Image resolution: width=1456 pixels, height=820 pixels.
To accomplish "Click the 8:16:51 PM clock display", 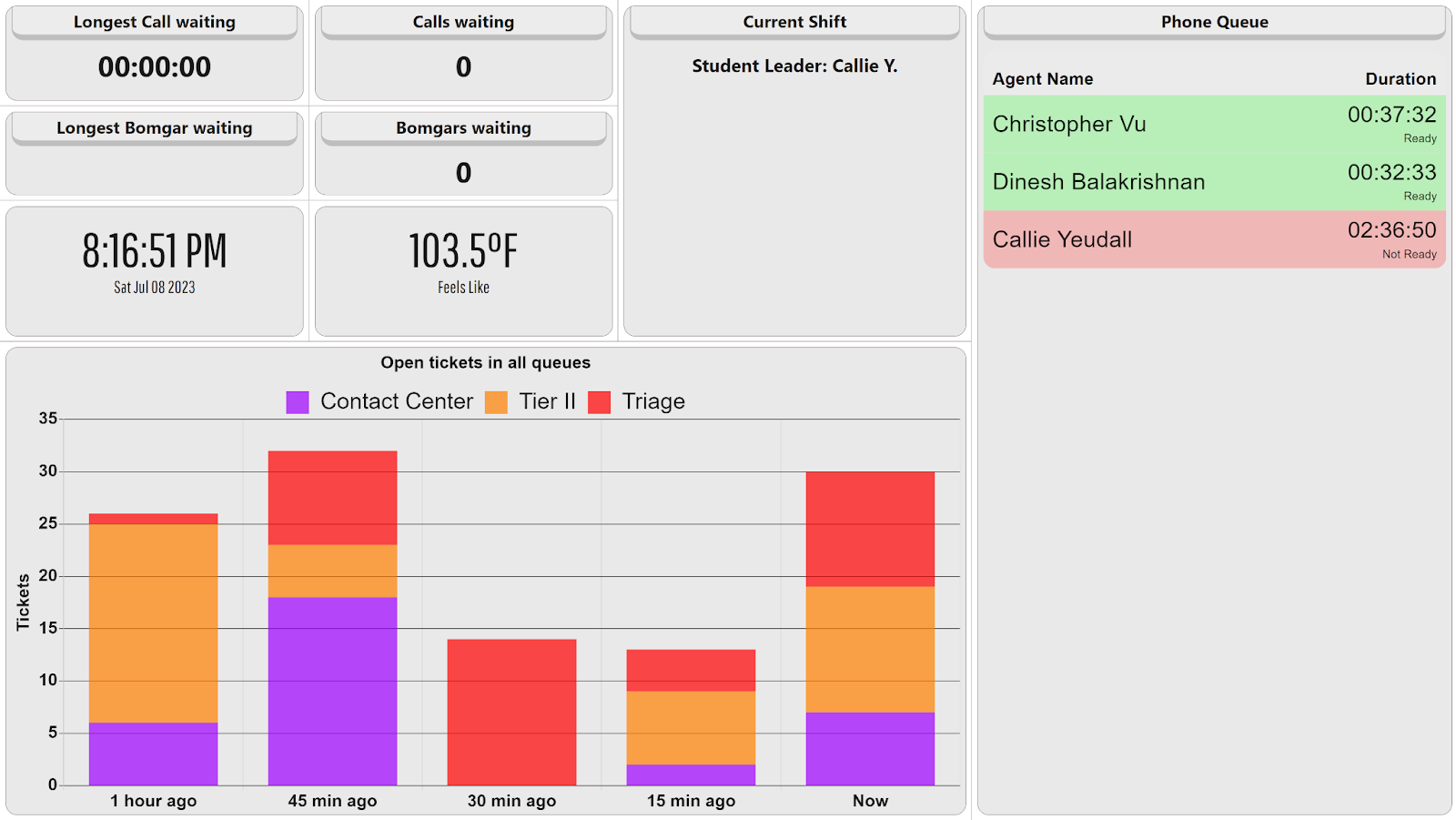I will pos(155,252).
